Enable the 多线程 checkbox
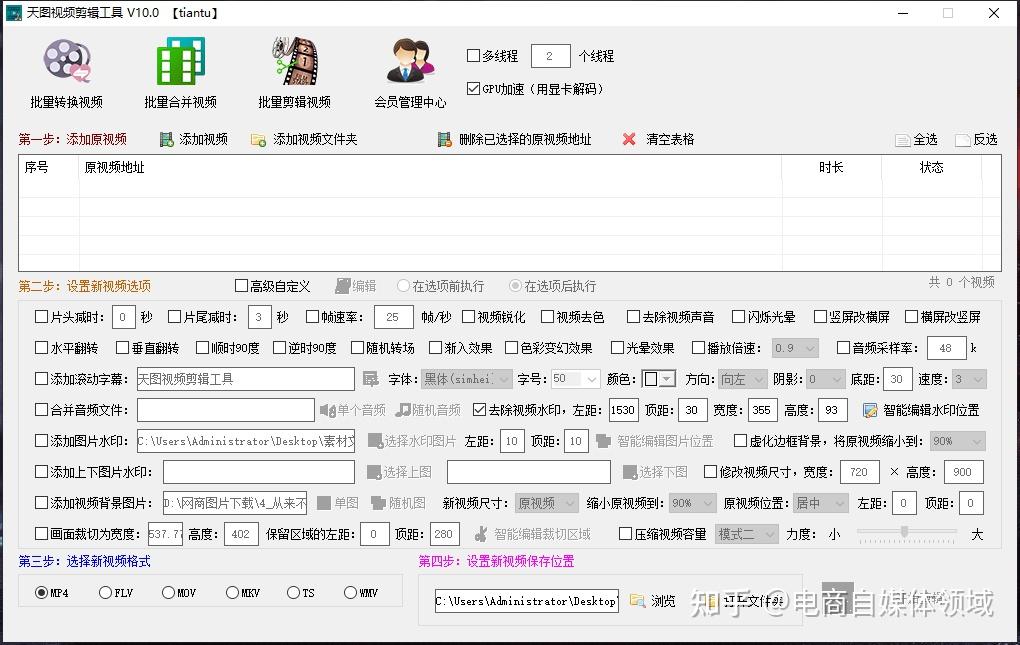This screenshot has height=645, width=1020. pos(474,56)
